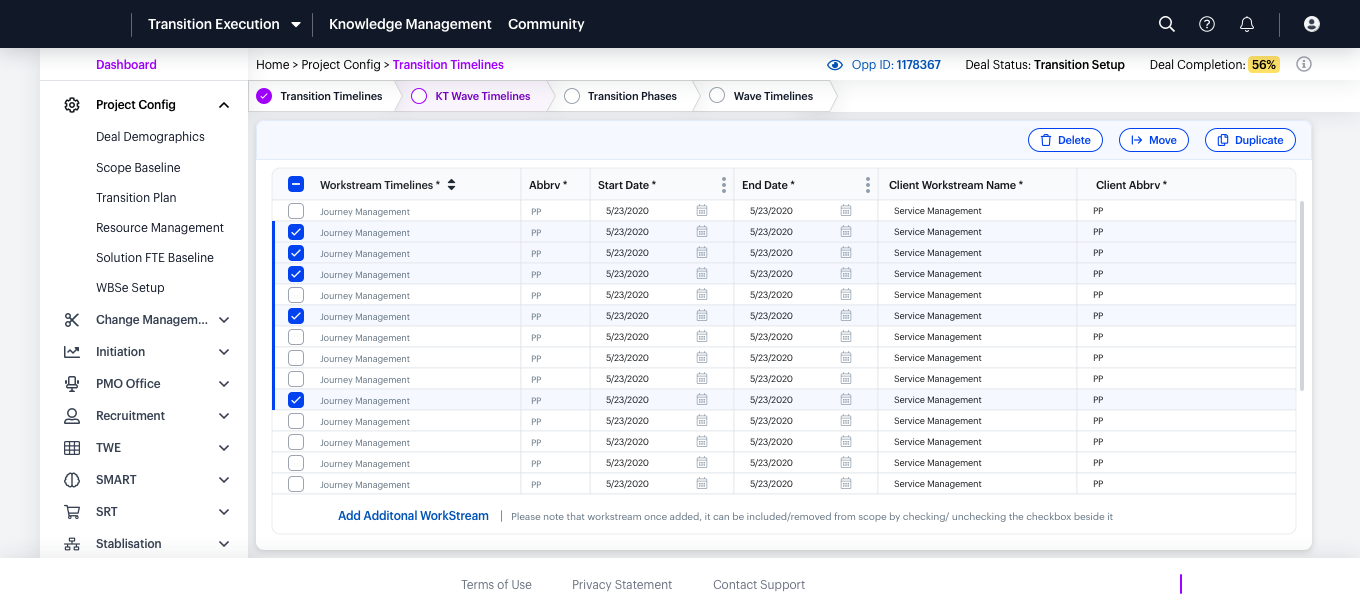The image size is (1360, 606).
Task: Click the PMO Office icon
Action: [x=72, y=384]
